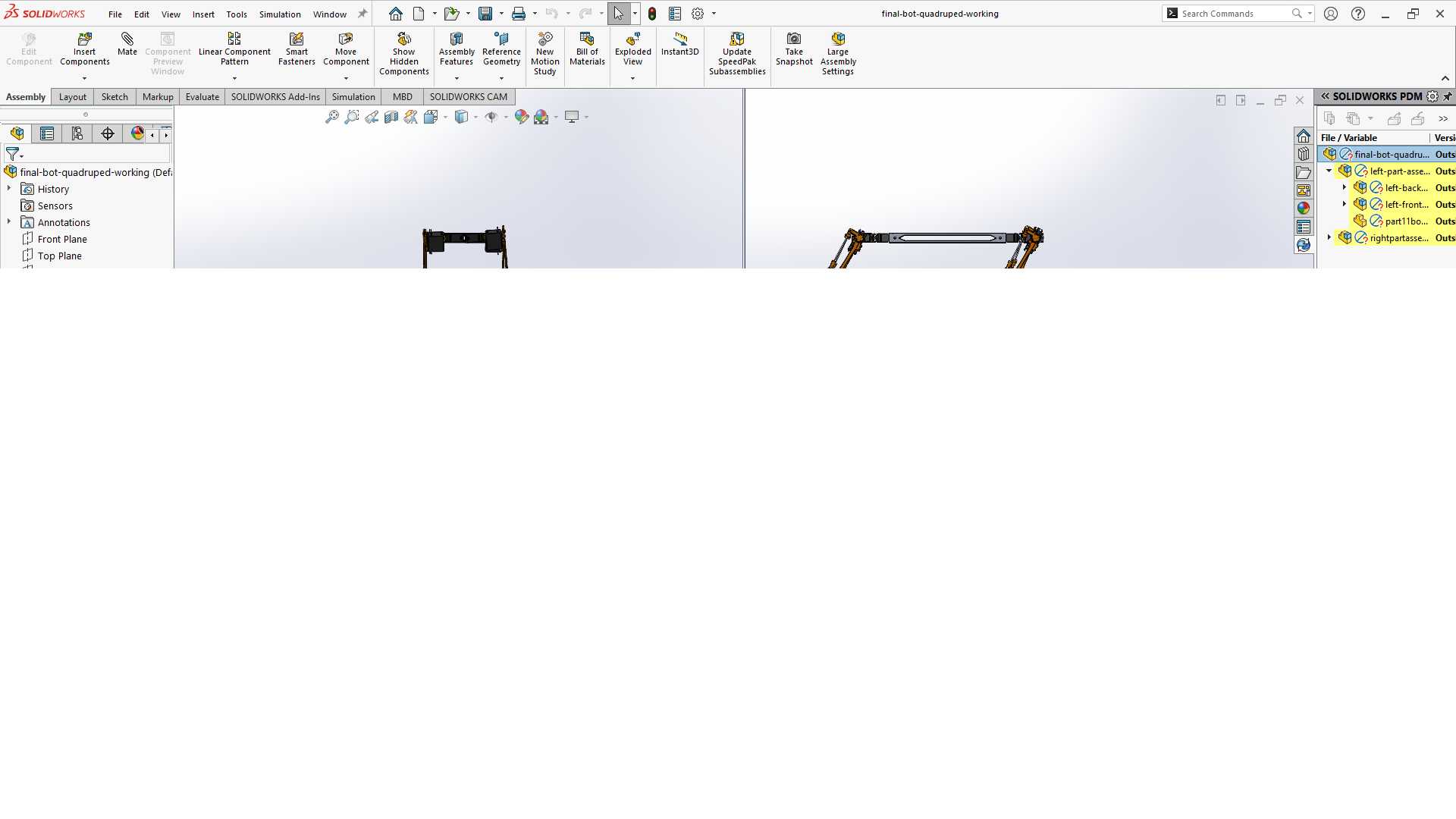Activate Move Component tool
The width and height of the screenshot is (1456, 819).
[346, 49]
